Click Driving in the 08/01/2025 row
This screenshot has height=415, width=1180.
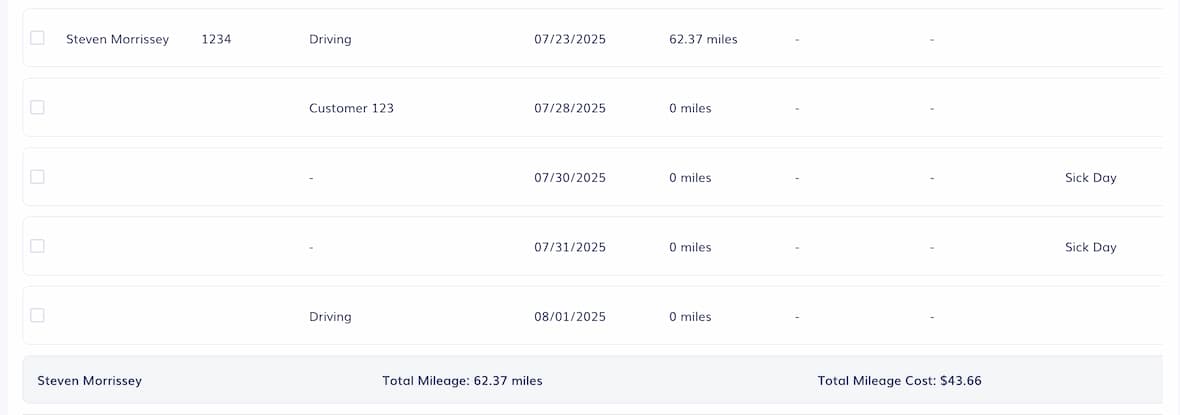pos(330,316)
